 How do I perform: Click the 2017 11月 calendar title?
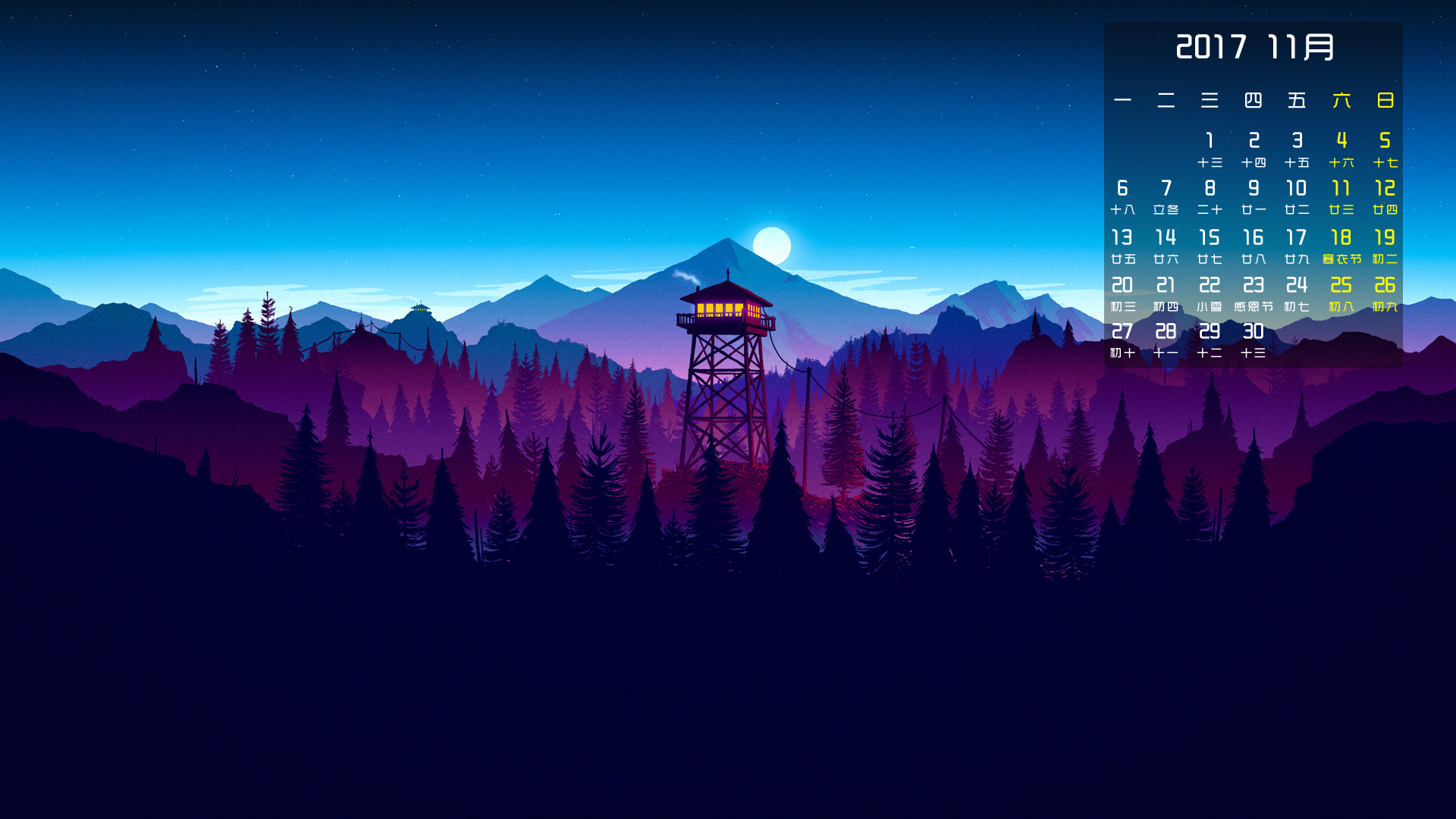(1254, 48)
